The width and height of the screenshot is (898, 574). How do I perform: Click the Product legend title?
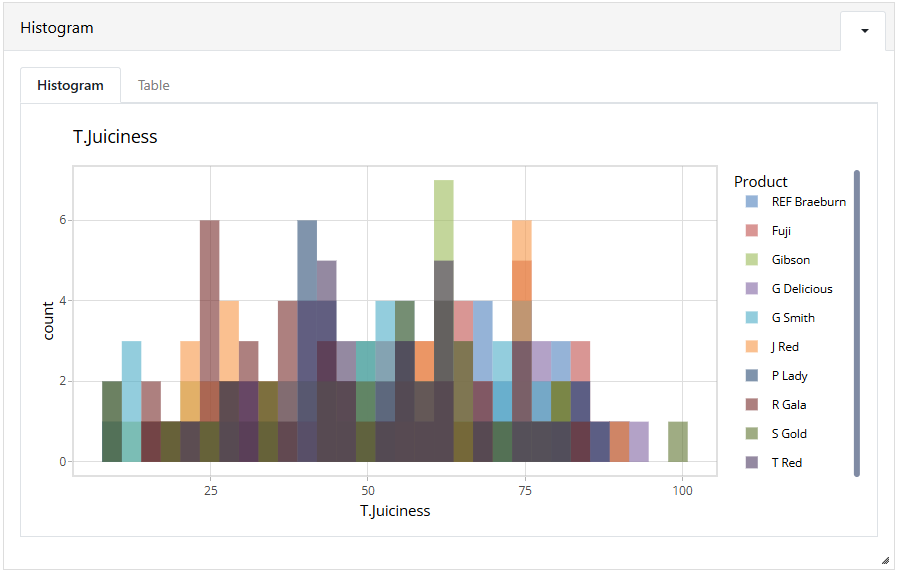tap(761, 182)
